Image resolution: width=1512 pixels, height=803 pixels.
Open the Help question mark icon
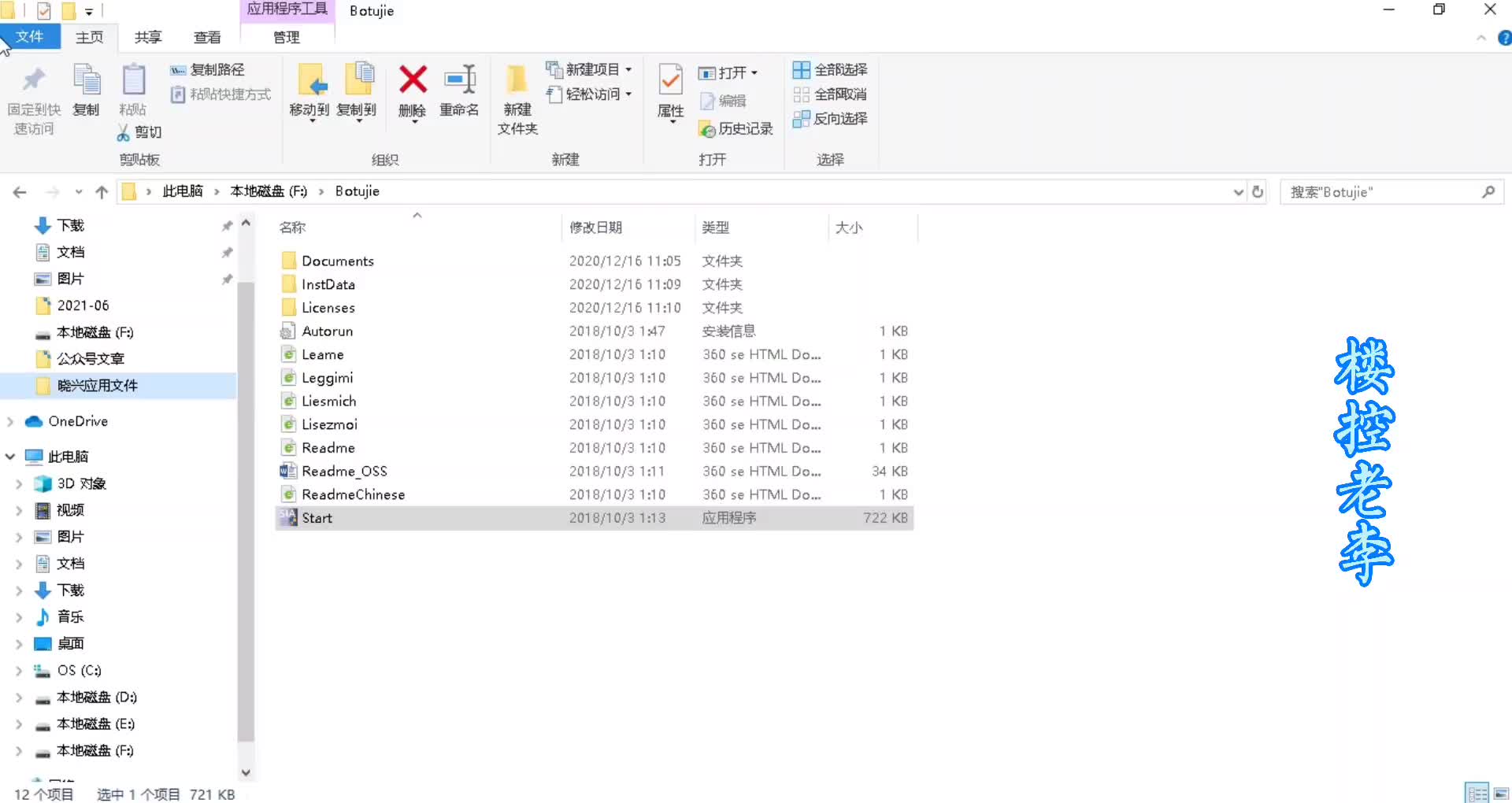coord(1504,38)
